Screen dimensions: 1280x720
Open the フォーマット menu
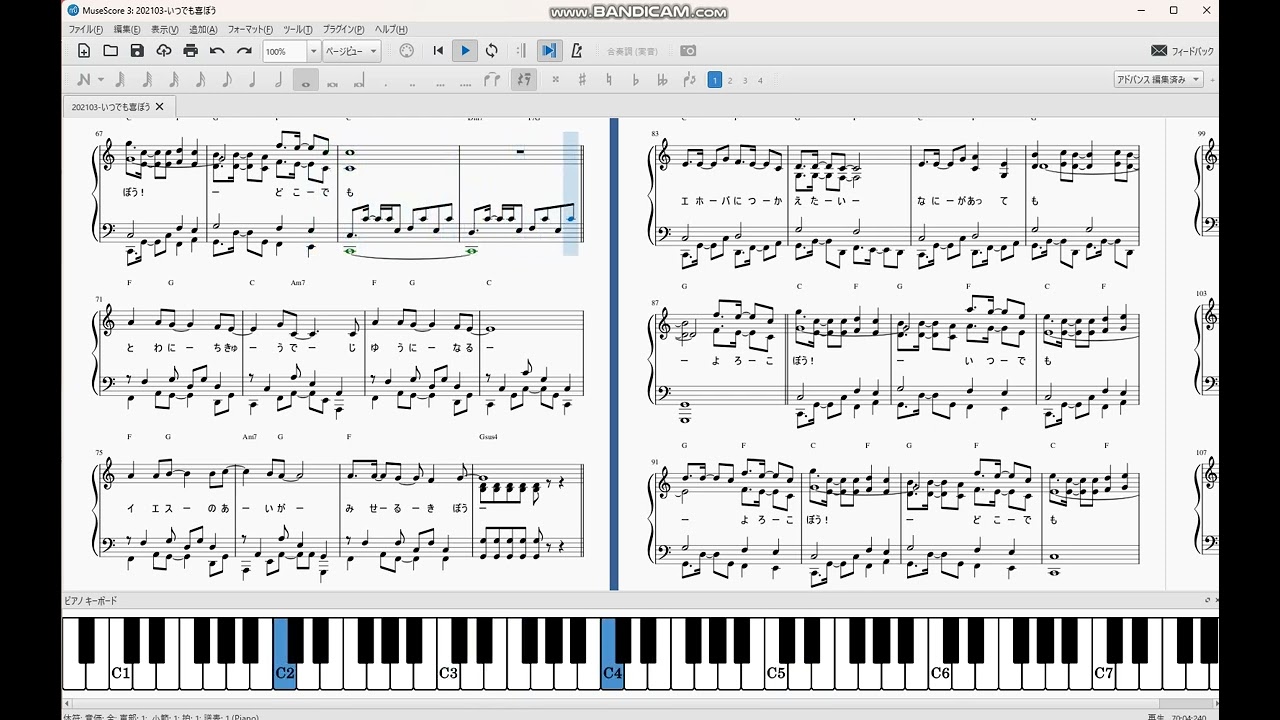point(250,30)
